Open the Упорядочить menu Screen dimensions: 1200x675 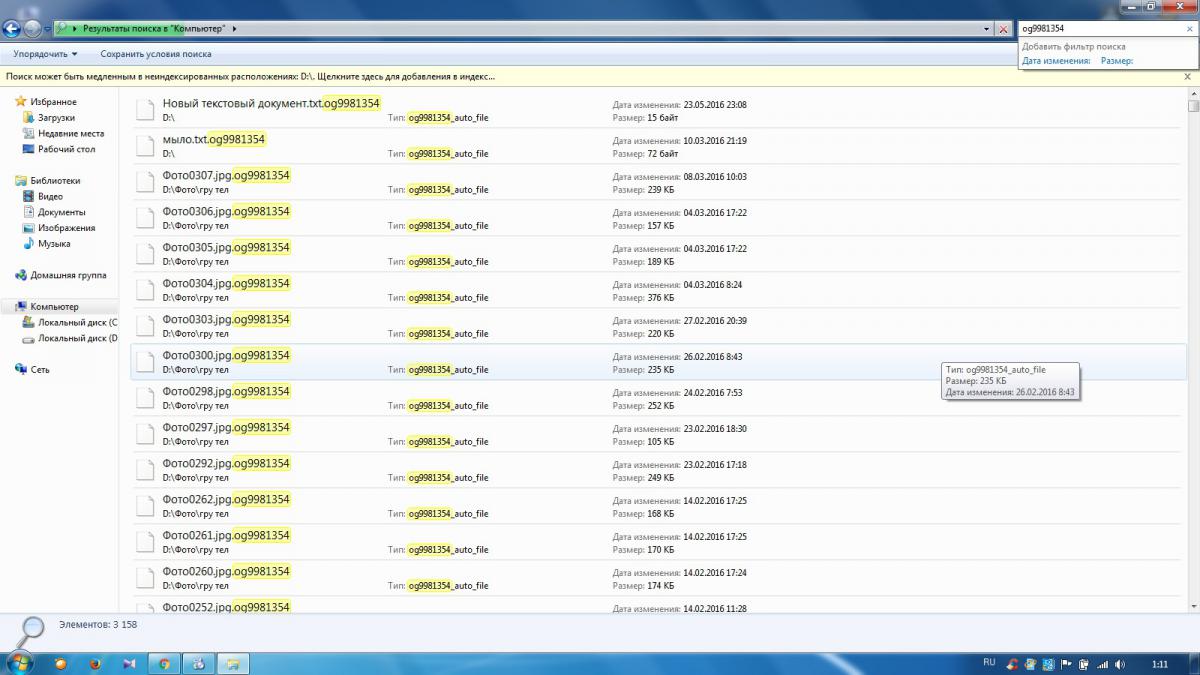(x=45, y=54)
